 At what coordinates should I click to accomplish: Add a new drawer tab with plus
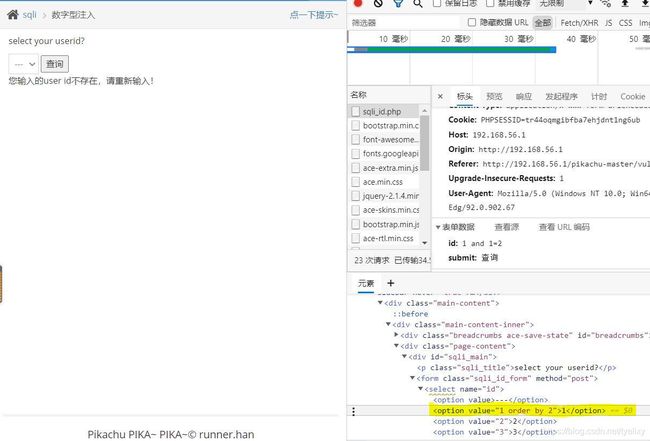pyautogui.click(x=390, y=283)
